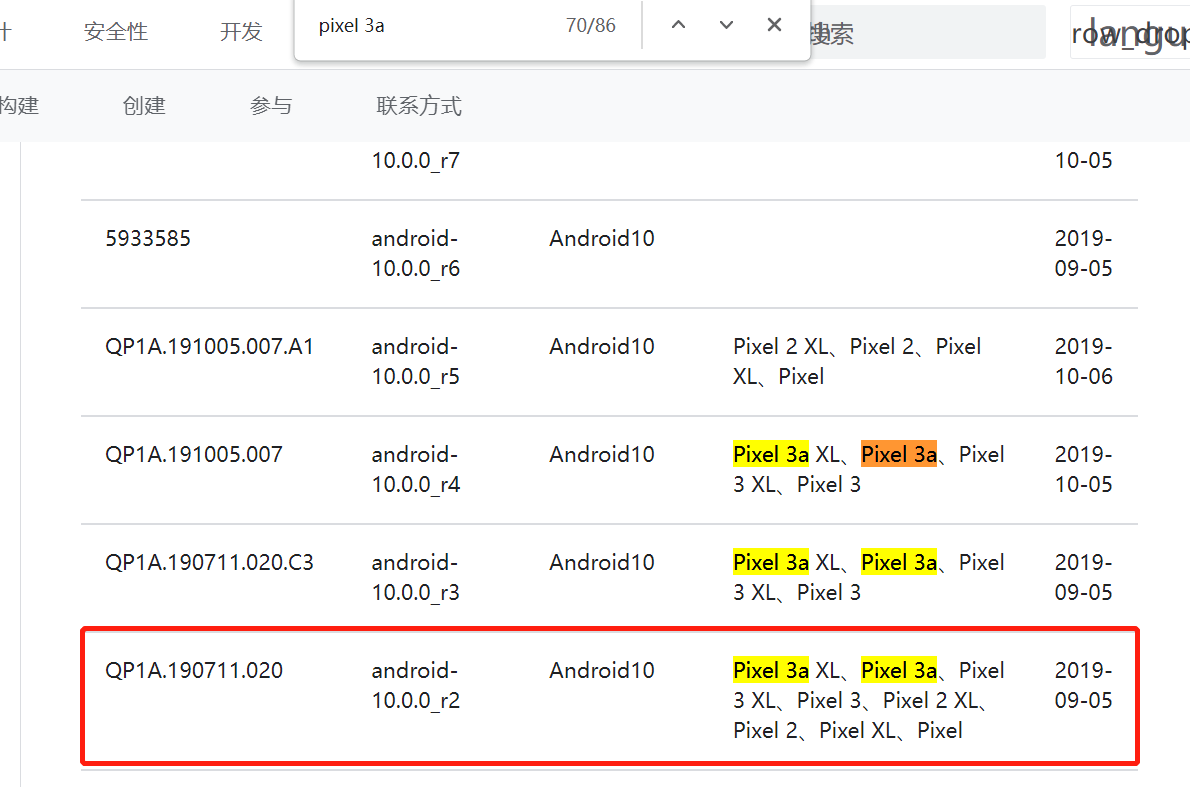Focus the 搜索 search box
Viewport: 1190px width, 787px height.
click(x=925, y=35)
